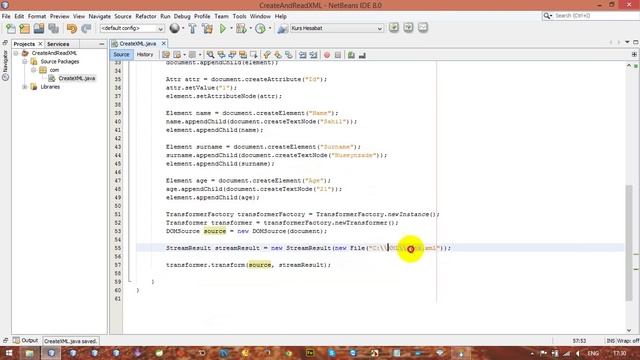Open the Refactor menu
Viewport: 640px width, 360px height.
pyautogui.click(x=146, y=16)
